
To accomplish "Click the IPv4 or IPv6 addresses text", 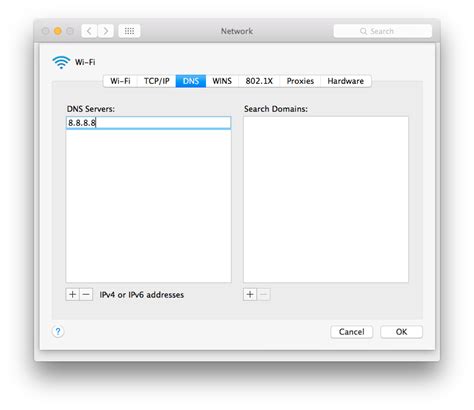I will pyautogui.click(x=142, y=295).
